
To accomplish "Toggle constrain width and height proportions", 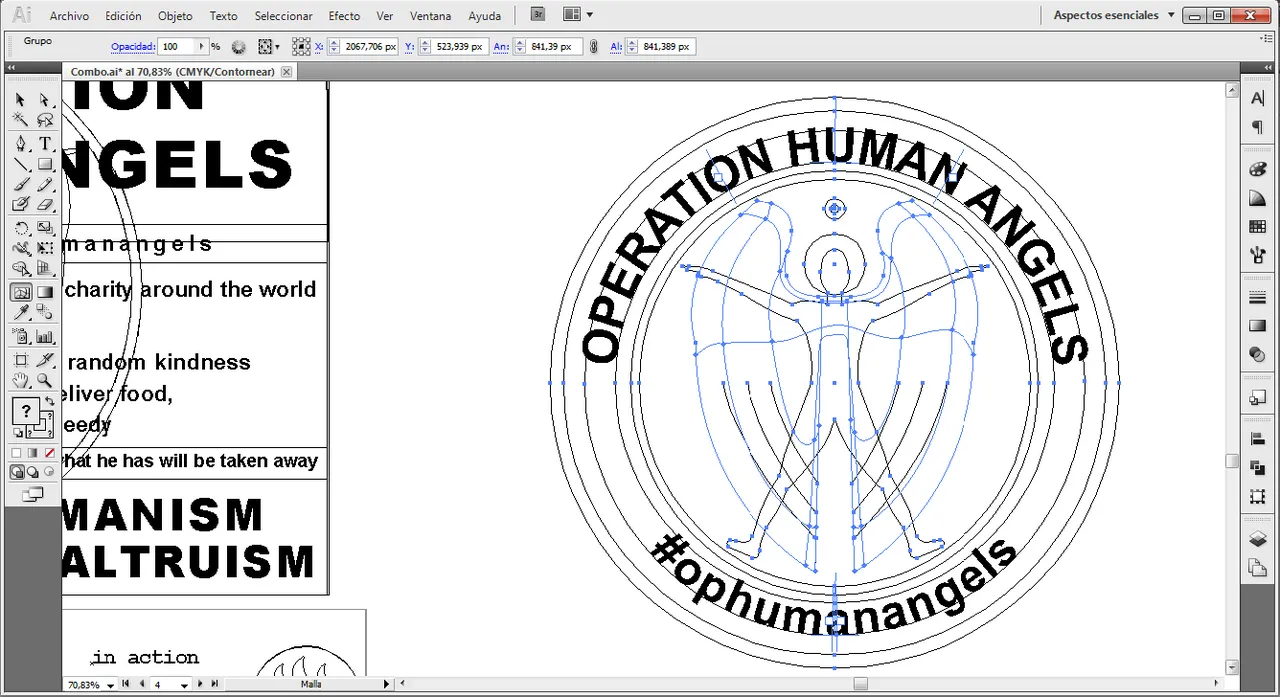I will coord(593,47).
